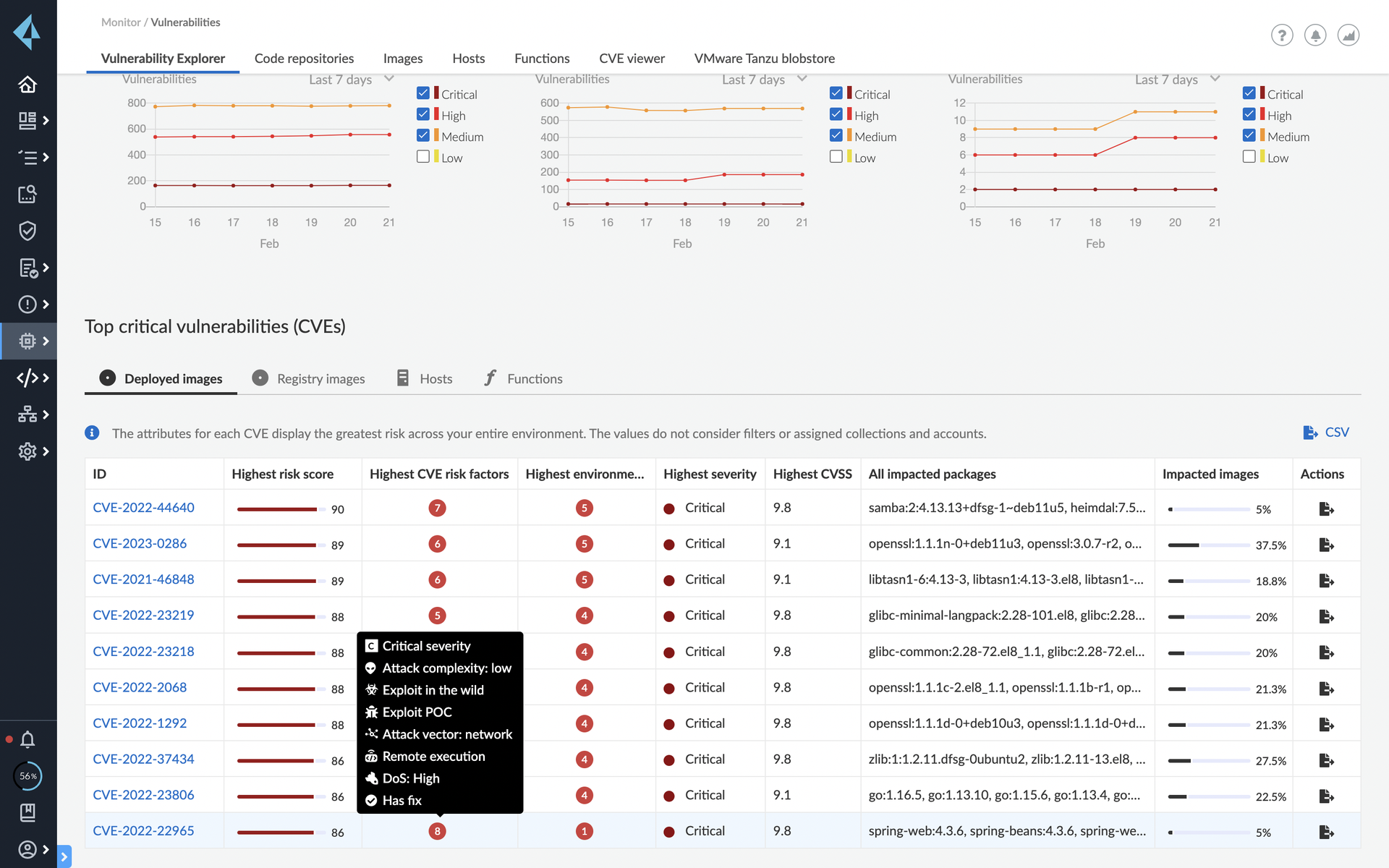The width and height of the screenshot is (1389, 868).
Task: Open the sidebar bookmark docs icon
Action: coord(27,812)
